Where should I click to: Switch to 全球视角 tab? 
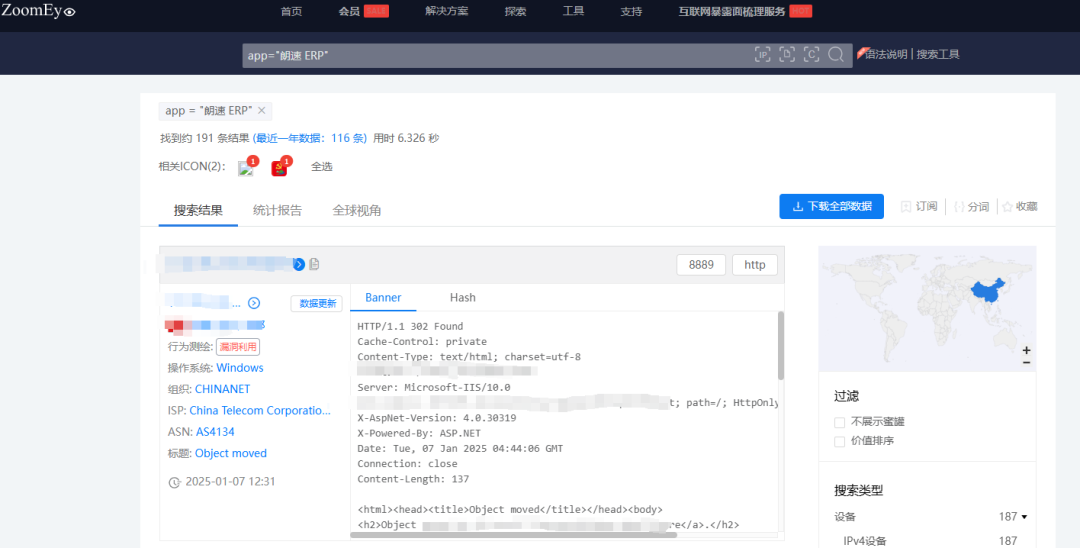click(x=357, y=211)
